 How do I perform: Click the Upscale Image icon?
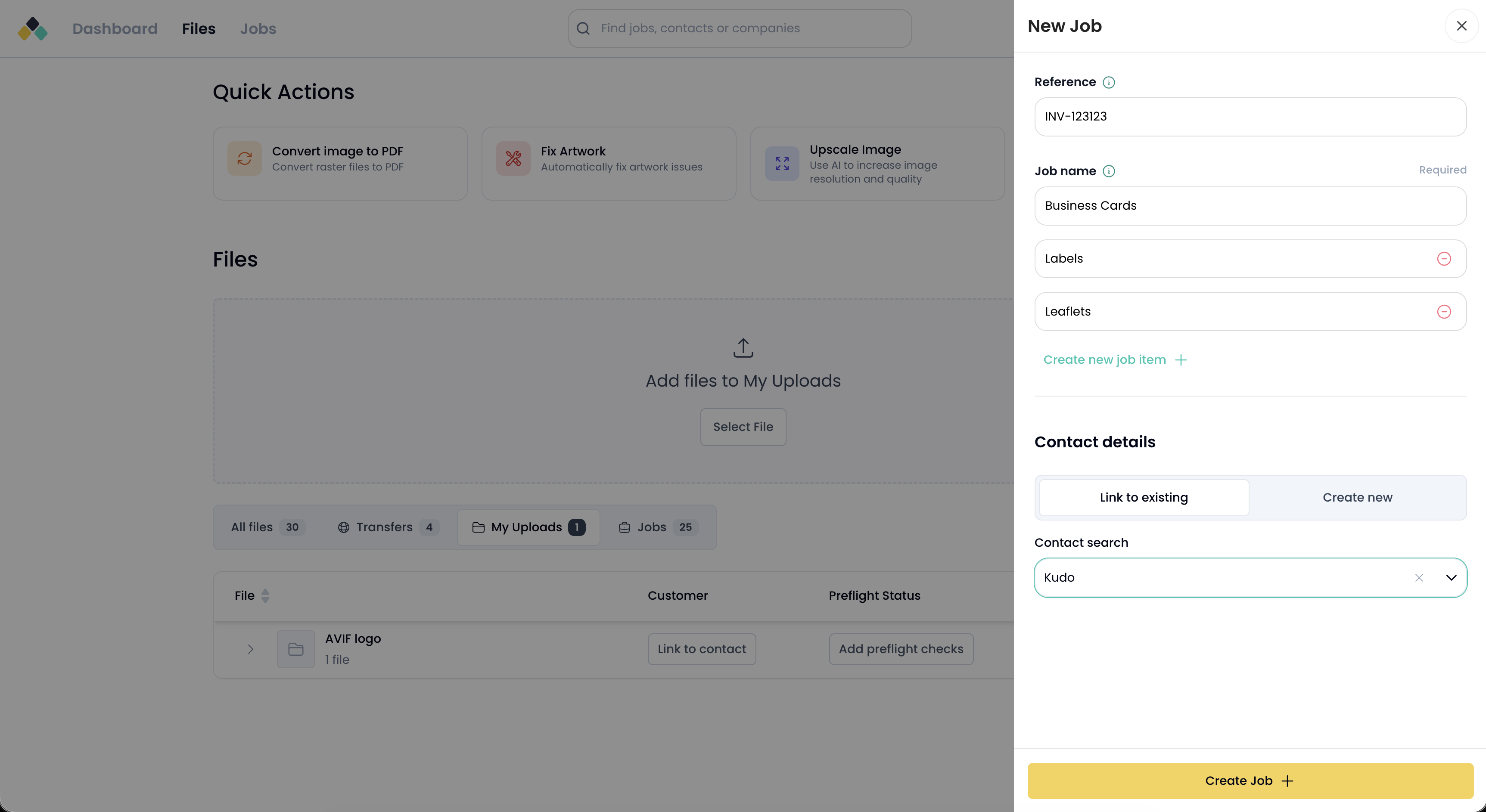[782, 164]
